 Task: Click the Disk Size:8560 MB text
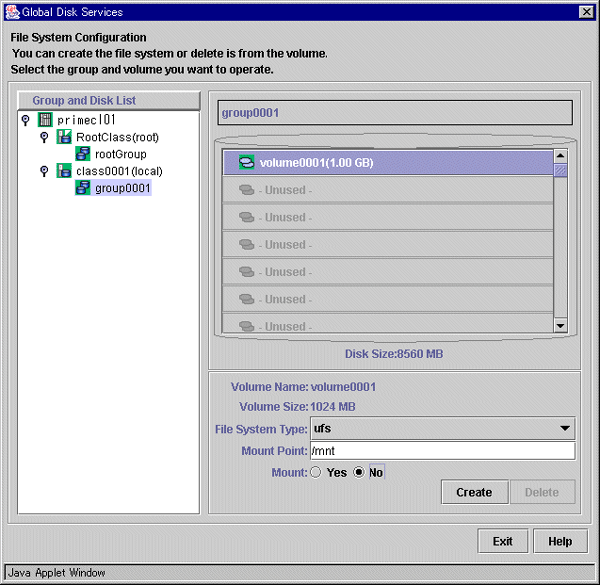tap(394, 354)
